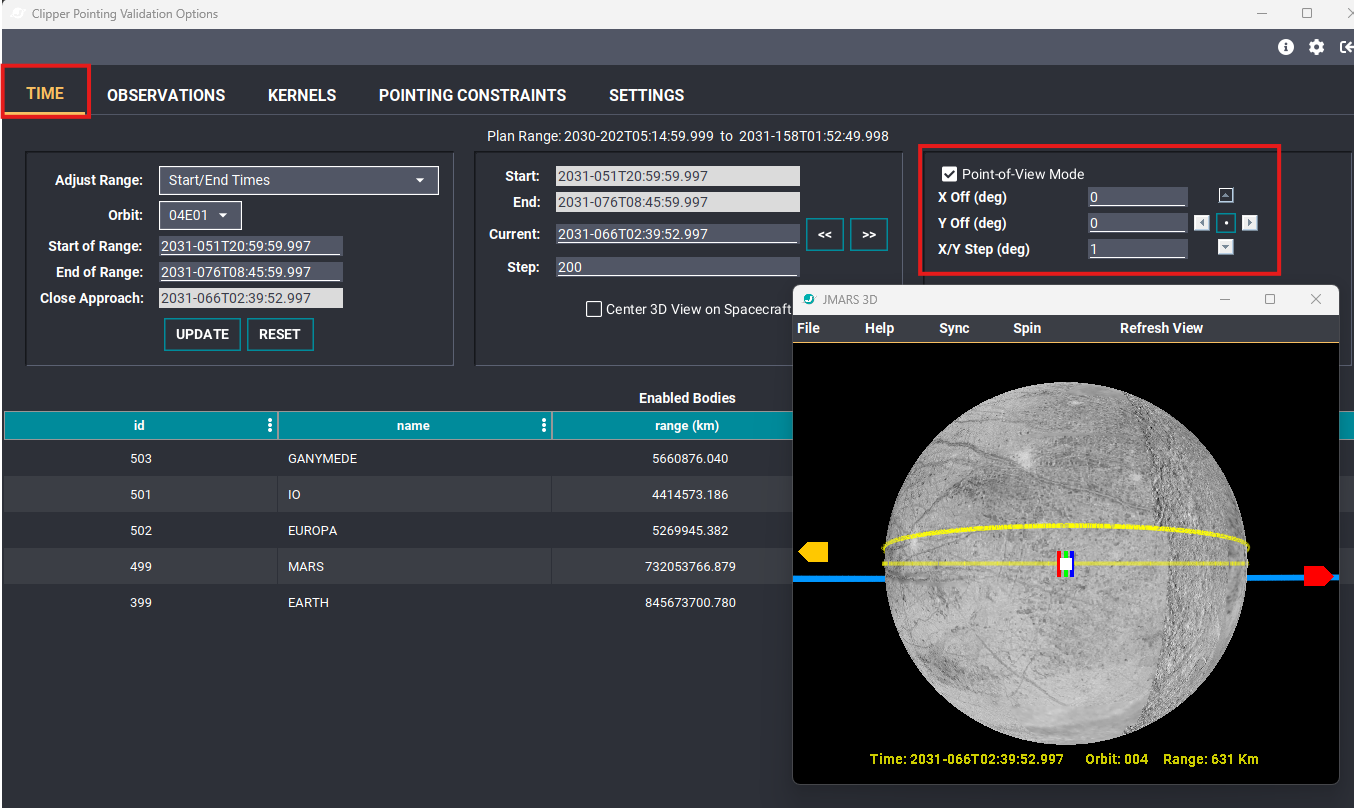Click the JMARS 3D window logo icon

click(809, 300)
